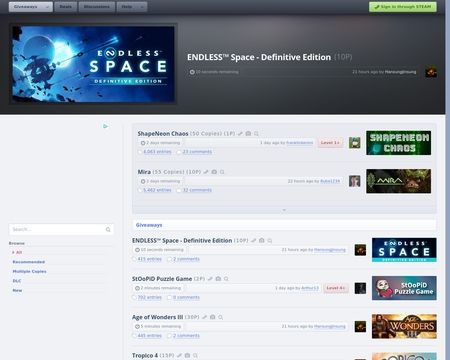450x360 pixels.
Task: Click the AdChoices triangle icon in sidebar
Action: [x=105, y=126]
